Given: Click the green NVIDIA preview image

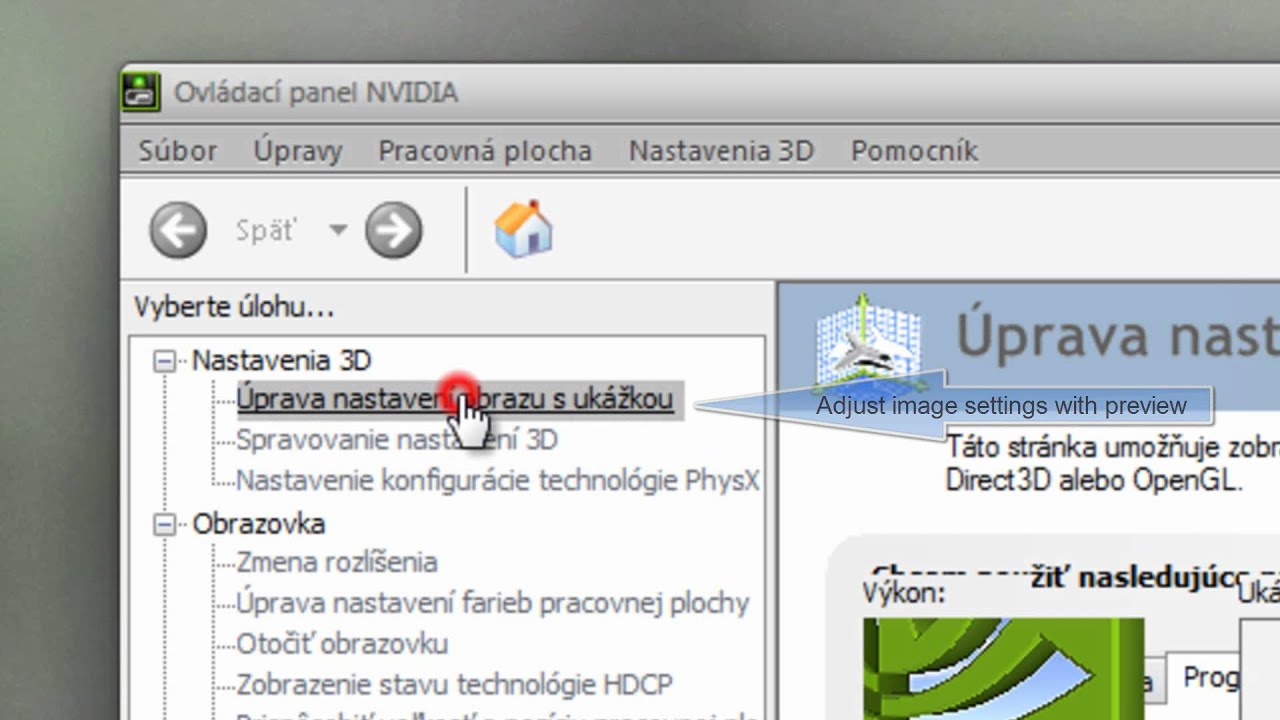Looking at the screenshot, I should (1003, 668).
